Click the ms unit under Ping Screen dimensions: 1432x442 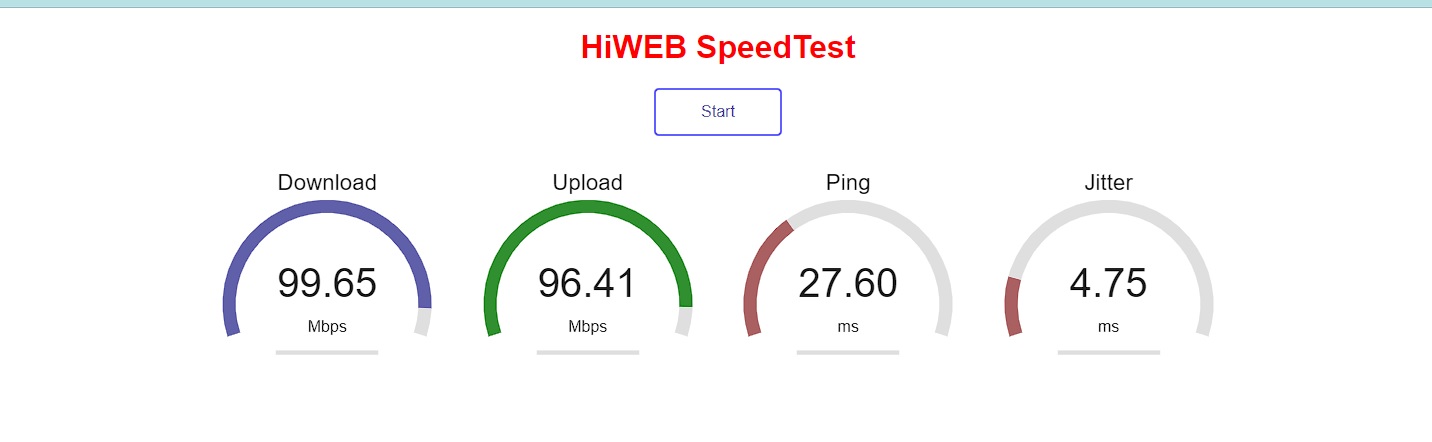848,327
